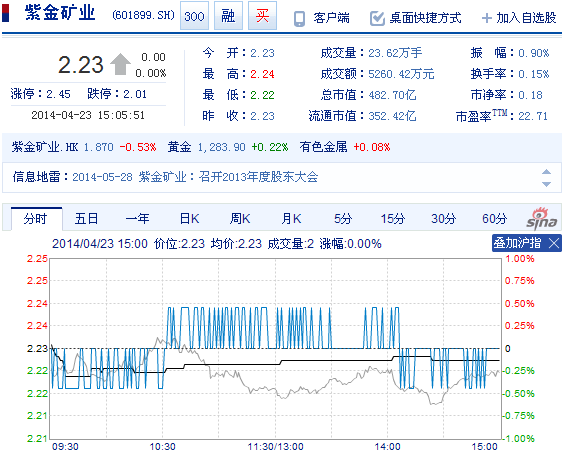Open the 紫金矿业.HK quote link

tap(44, 147)
